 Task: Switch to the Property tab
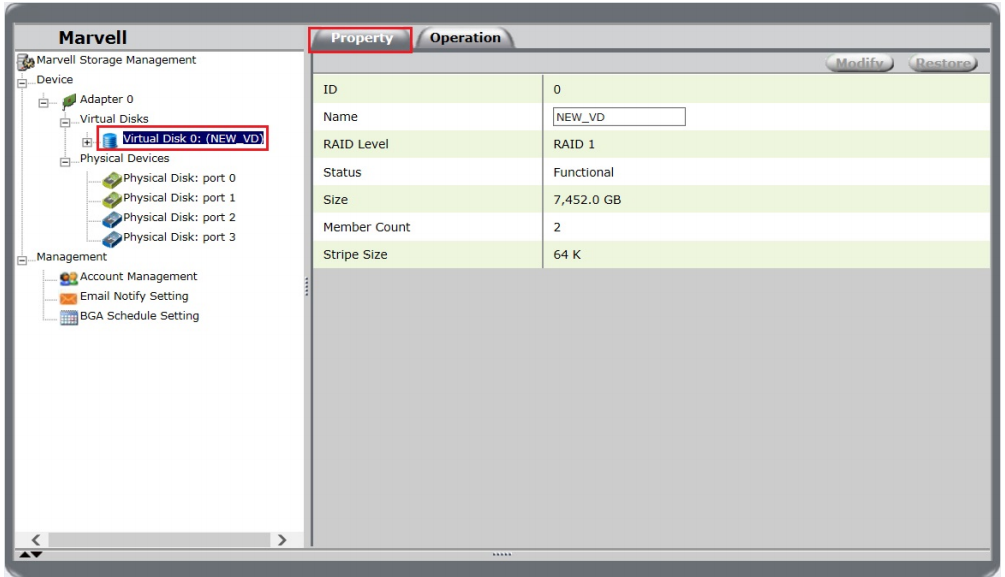(x=361, y=38)
